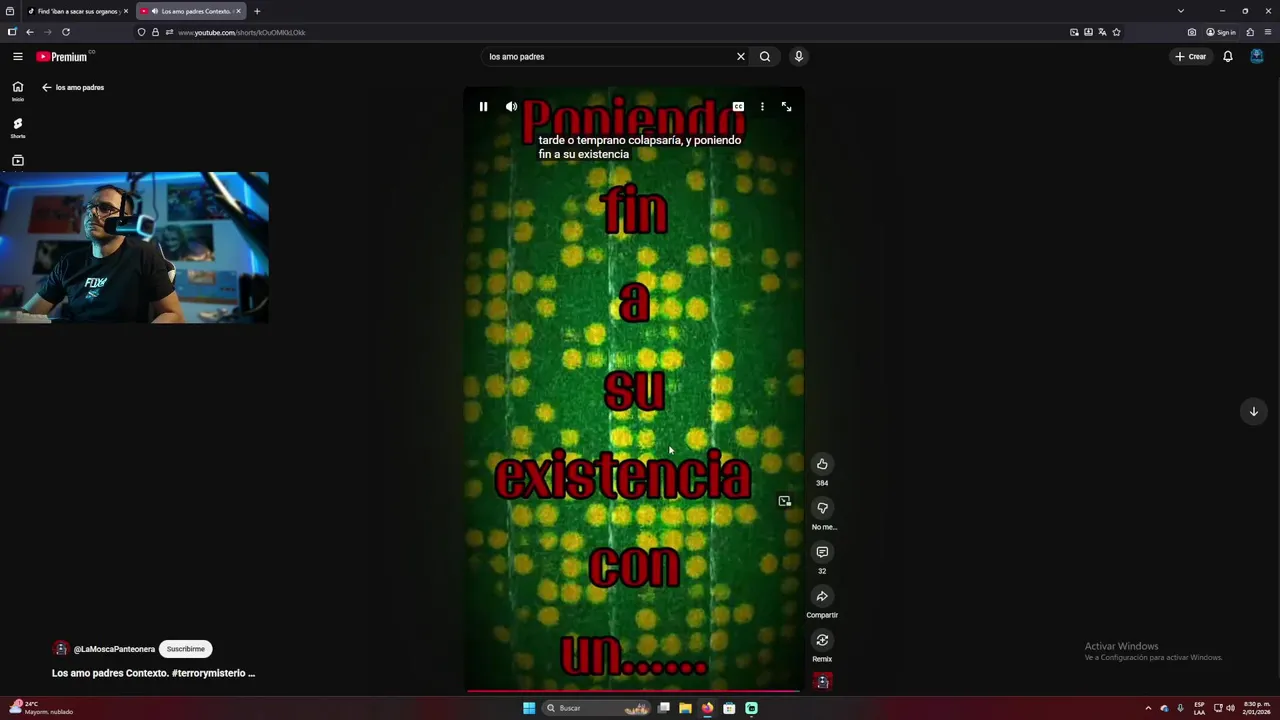The image size is (1280, 720).
Task: Open the YouTube account avatar menu
Action: pos(1257,57)
